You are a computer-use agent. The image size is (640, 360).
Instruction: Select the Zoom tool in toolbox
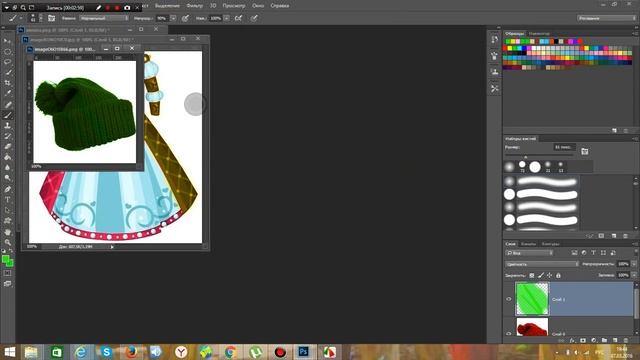click(7, 242)
